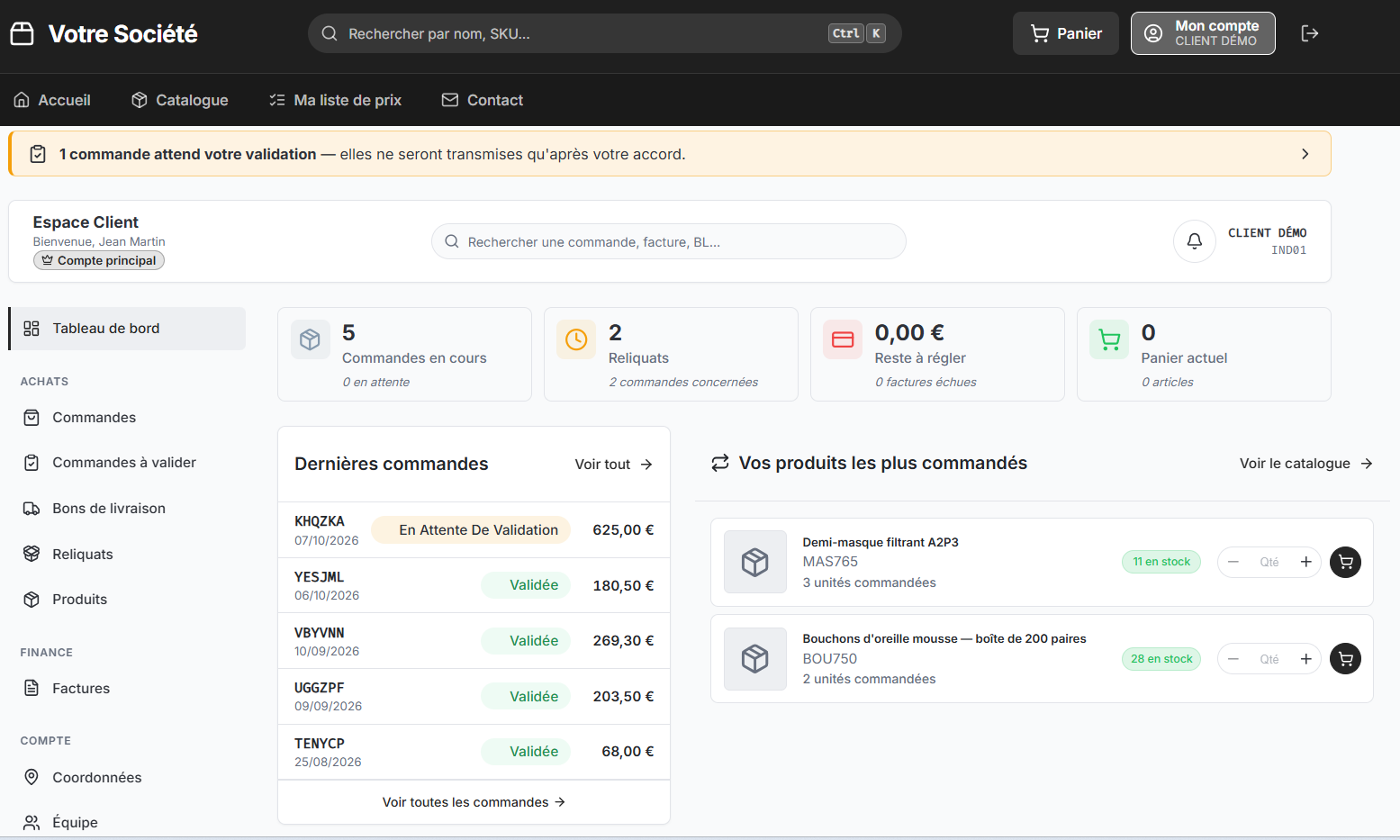
Task: Click the Panier actuel cart icon
Action: [x=1109, y=339]
